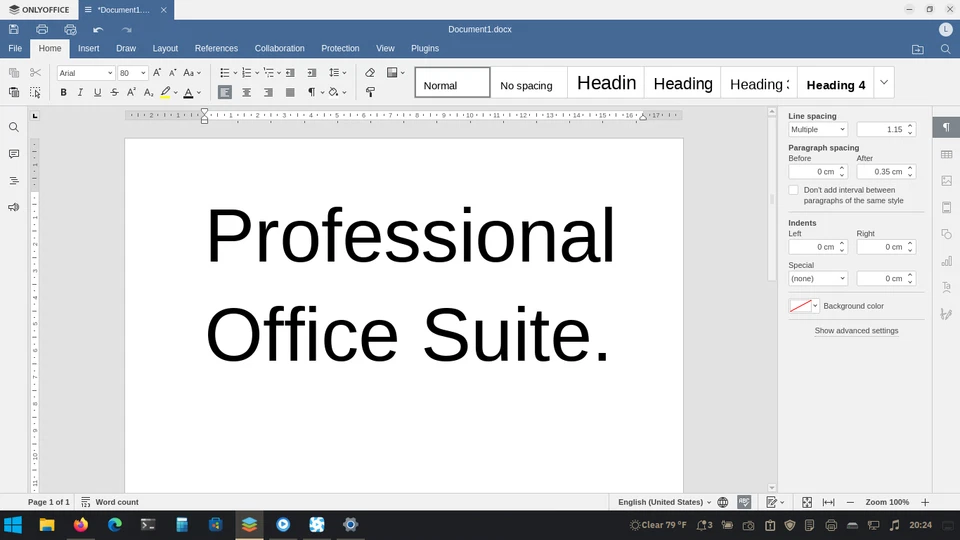Open Table settings in right sidebar
Viewport: 960px width, 540px height.
click(x=947, y=154)
